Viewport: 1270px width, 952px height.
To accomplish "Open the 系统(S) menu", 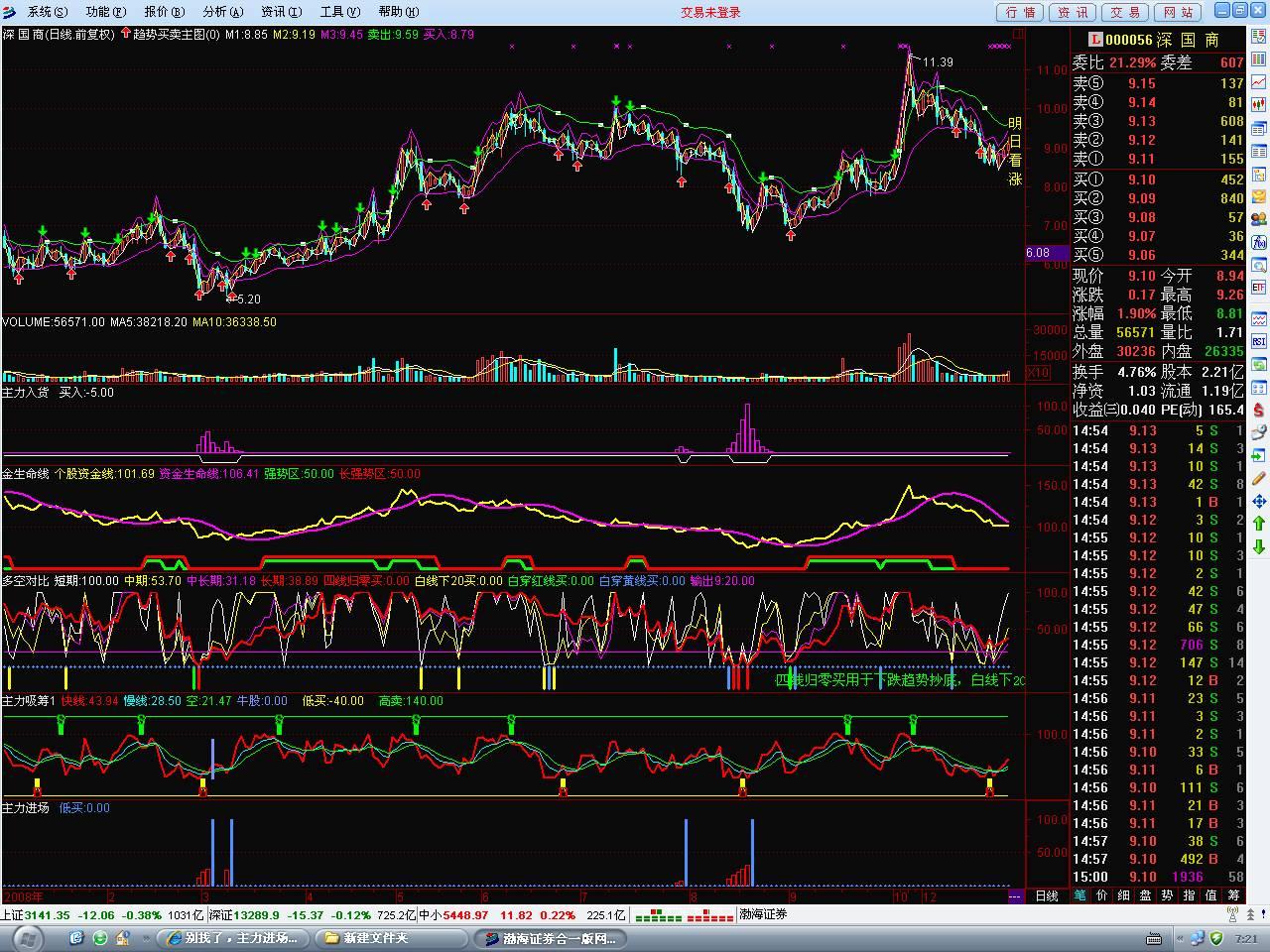I will pyautogui.click(x=48, y=12).
